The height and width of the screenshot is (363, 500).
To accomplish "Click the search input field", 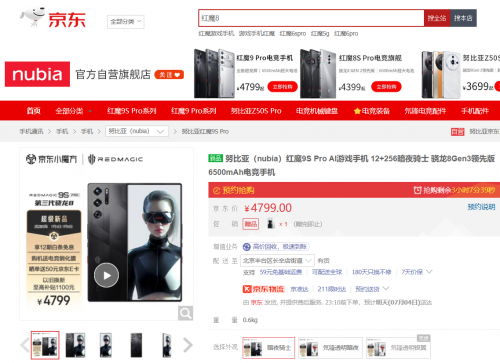I will tap(311, 18).
